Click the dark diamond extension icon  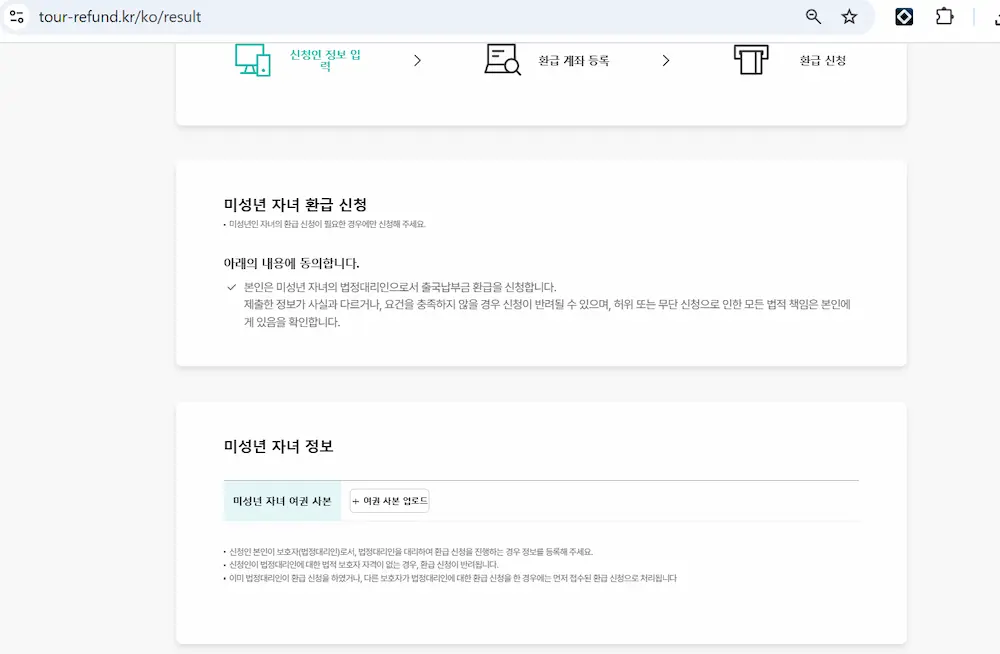tap(904, 16)
